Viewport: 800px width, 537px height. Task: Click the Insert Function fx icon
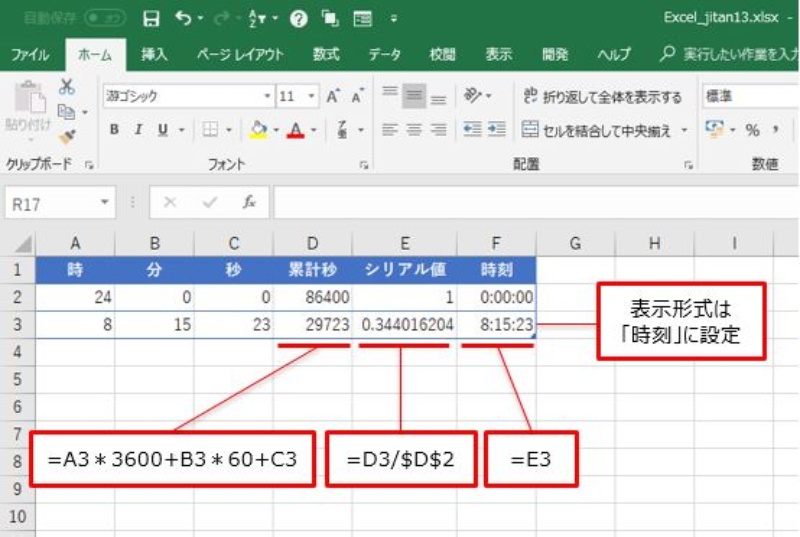tap(249, 202)
